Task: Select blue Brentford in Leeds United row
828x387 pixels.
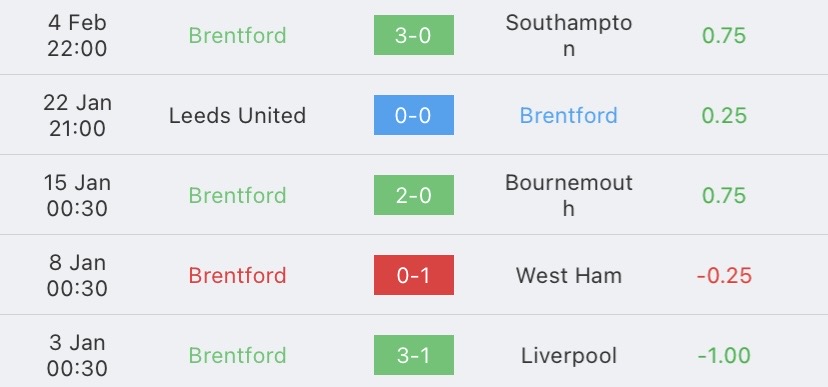Action: (569, 116)
